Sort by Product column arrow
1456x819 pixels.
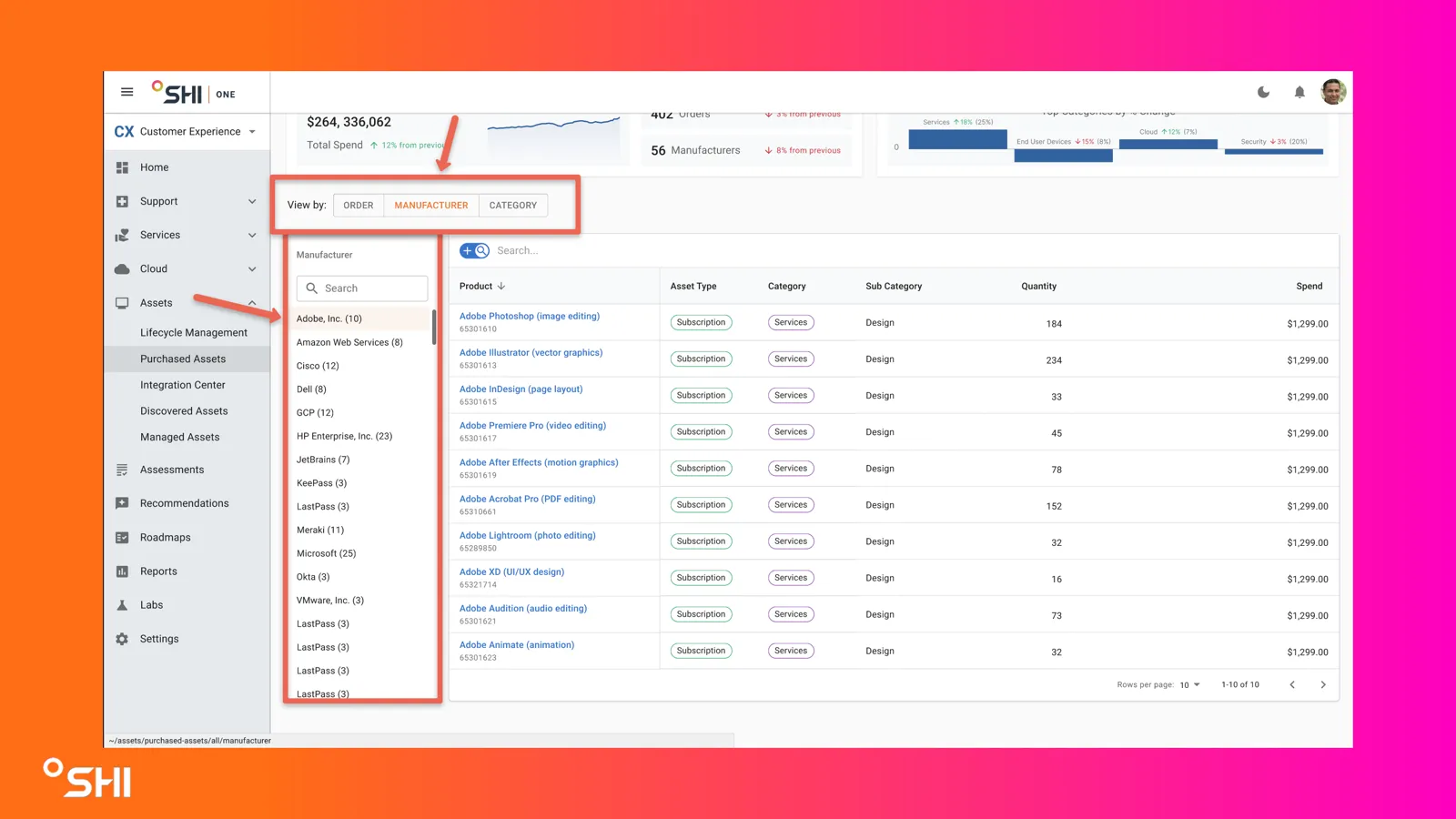[500, 286]
